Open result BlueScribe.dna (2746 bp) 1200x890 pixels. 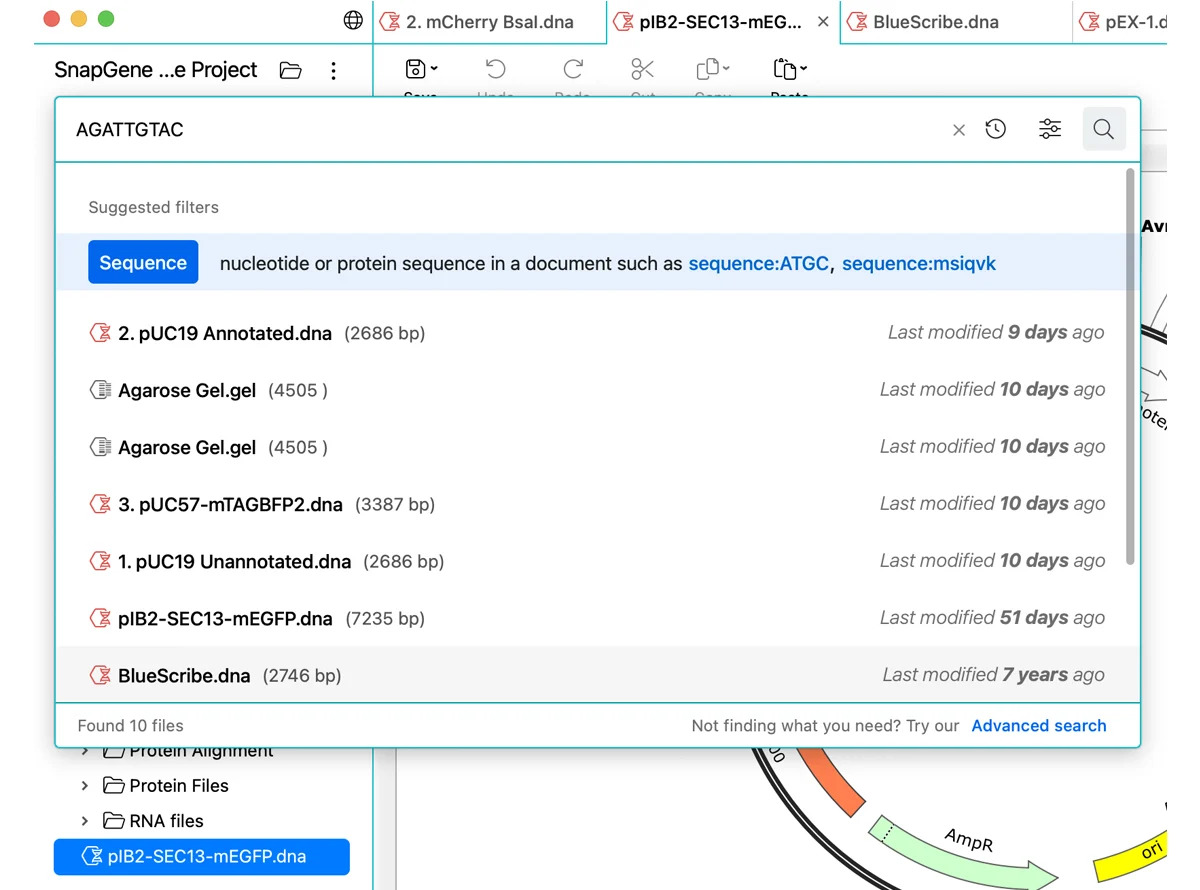coord(597,675)
